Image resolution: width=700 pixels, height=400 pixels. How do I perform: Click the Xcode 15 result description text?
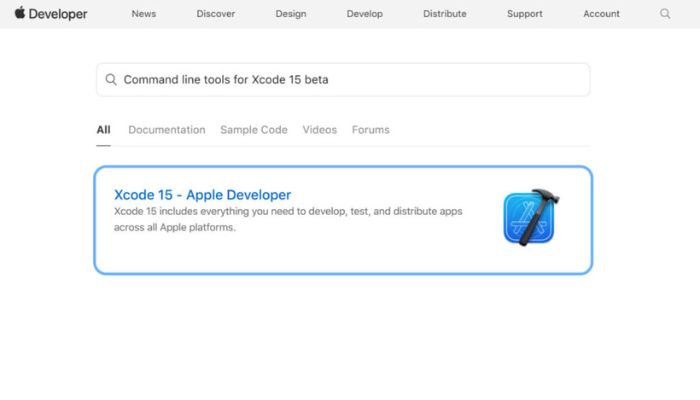click(288, 219)
